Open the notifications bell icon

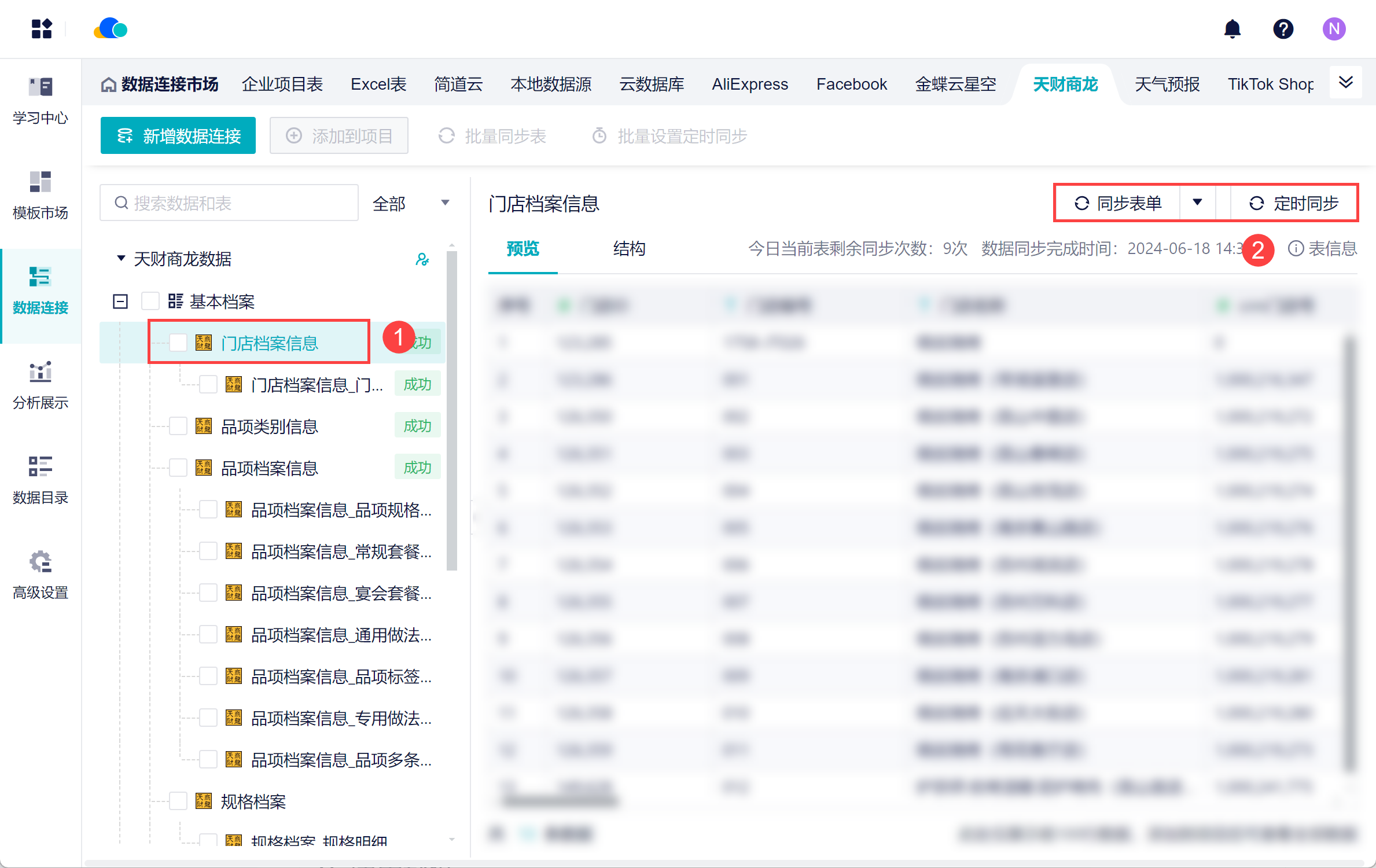click(1232, 29)
